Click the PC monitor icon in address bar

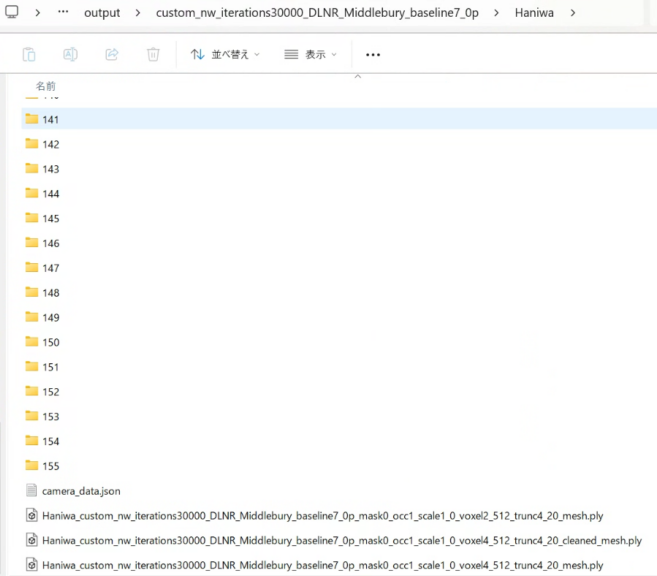point(11,13)
